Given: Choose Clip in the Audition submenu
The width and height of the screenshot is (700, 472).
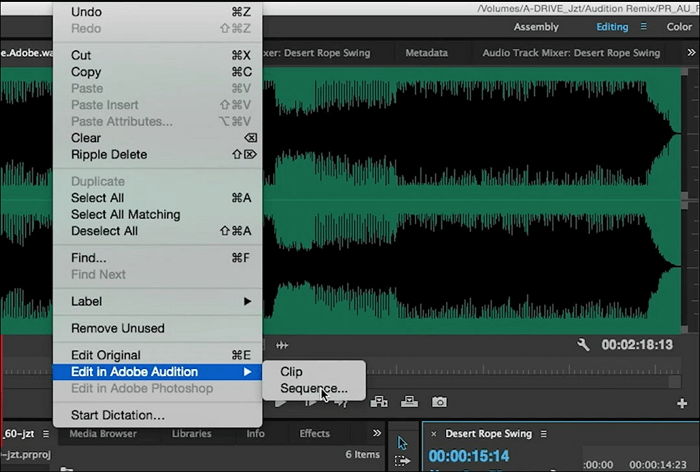Looking at the screenshot, I should pyautogui.click(x=314, y=372).
